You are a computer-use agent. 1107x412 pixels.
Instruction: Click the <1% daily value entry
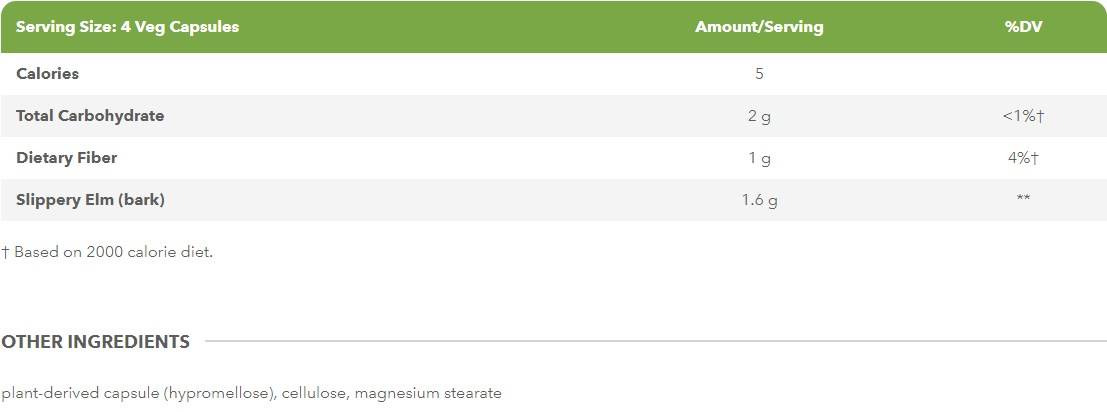1023,116
